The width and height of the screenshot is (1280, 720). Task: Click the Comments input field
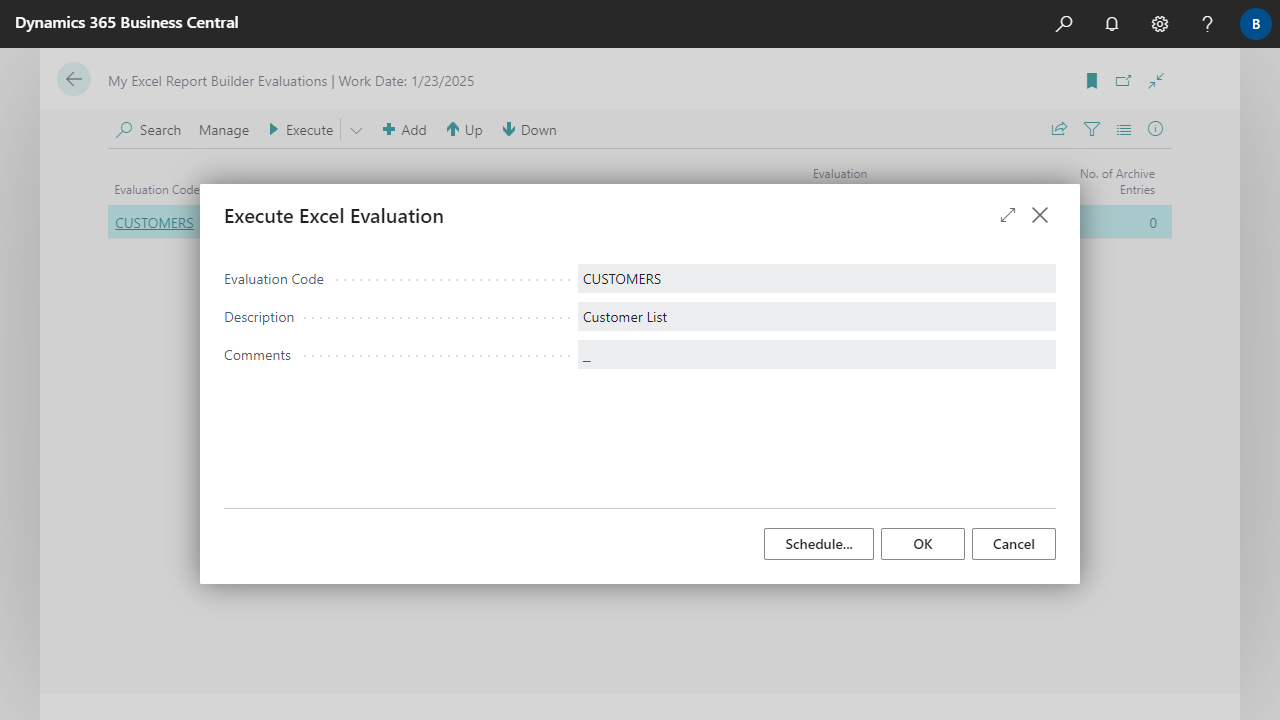pyautogui.click(x=816, y=355)
